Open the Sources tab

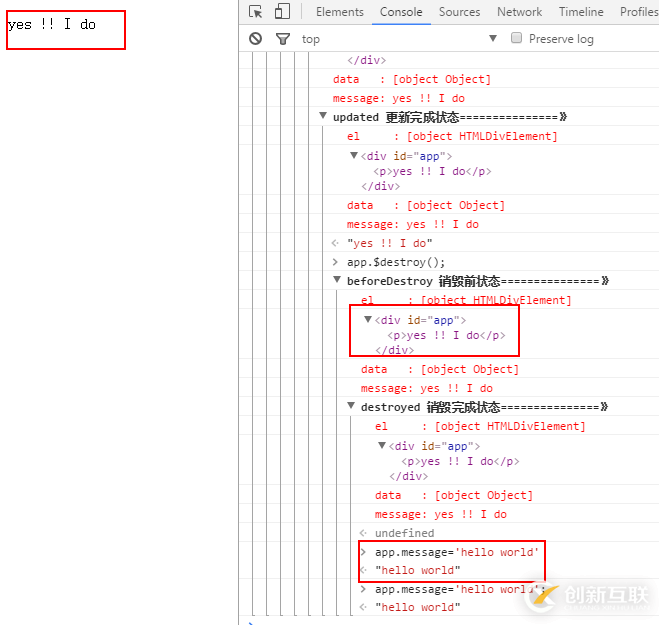[x=459, y=12]
